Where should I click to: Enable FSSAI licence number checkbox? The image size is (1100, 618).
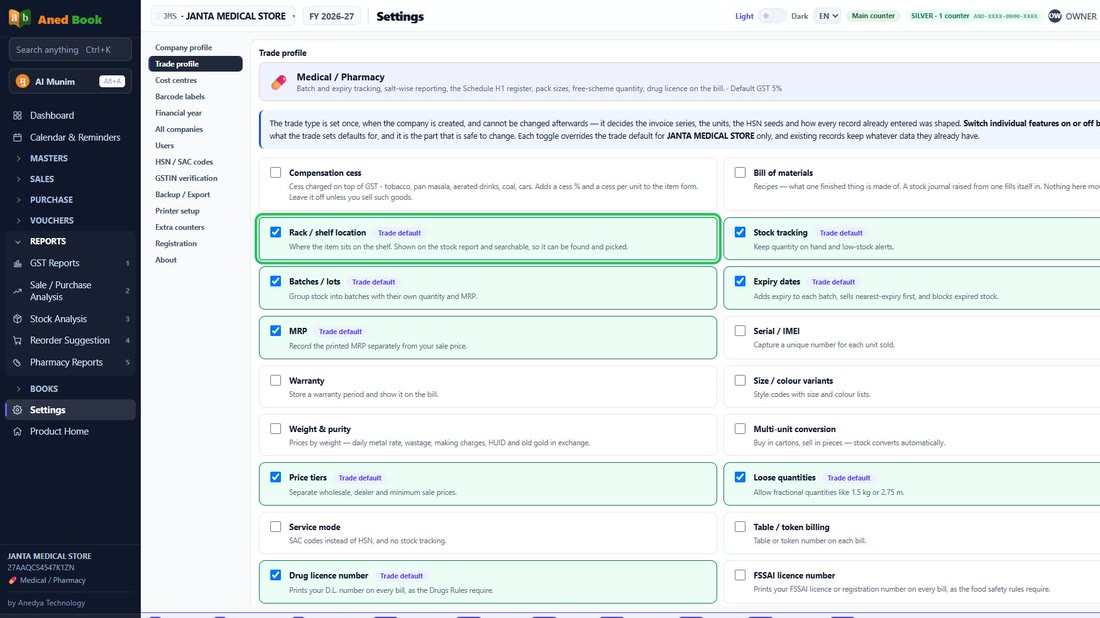[740, 575]
